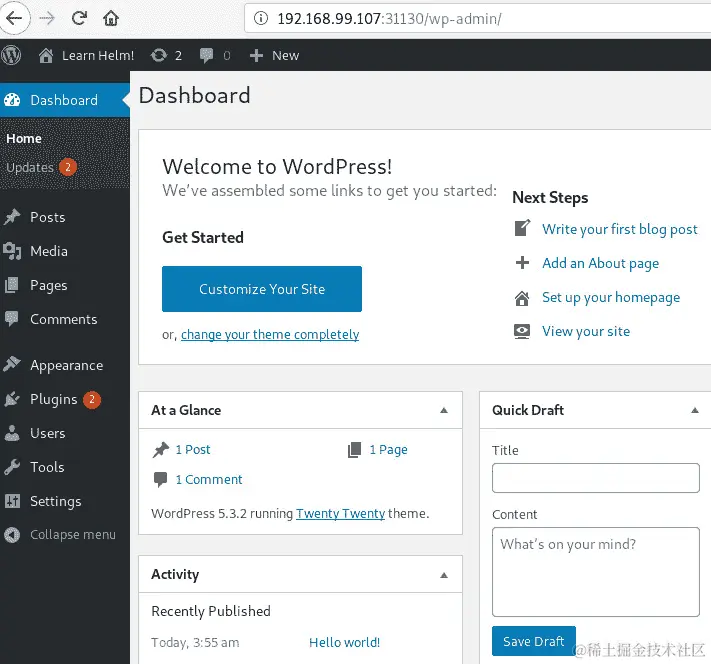Click the Users person icon

[x=12, y=433]
